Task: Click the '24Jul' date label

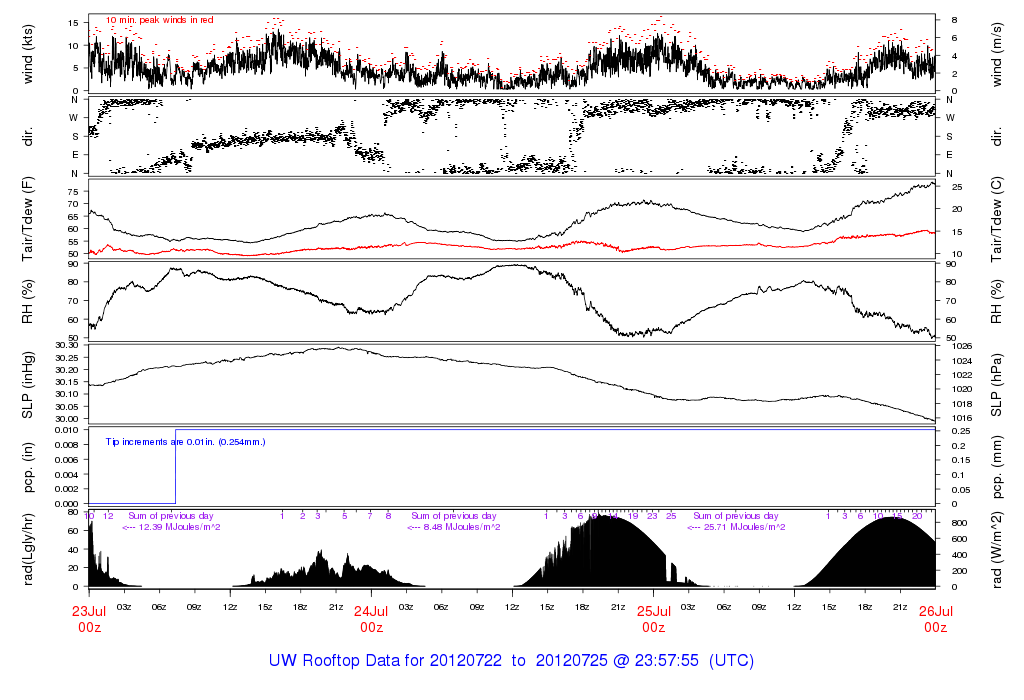Action: pos(371,612)
